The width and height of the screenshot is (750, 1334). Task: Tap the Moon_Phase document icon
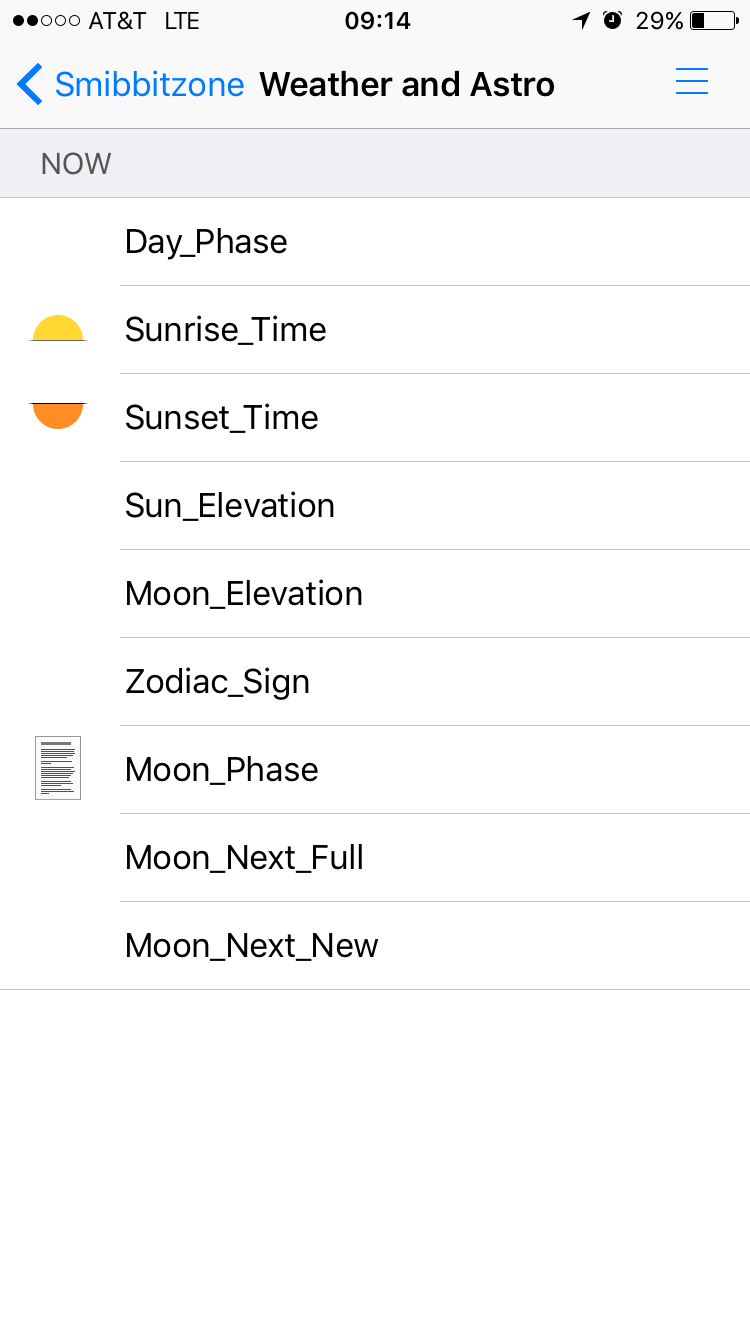point(58,768)
